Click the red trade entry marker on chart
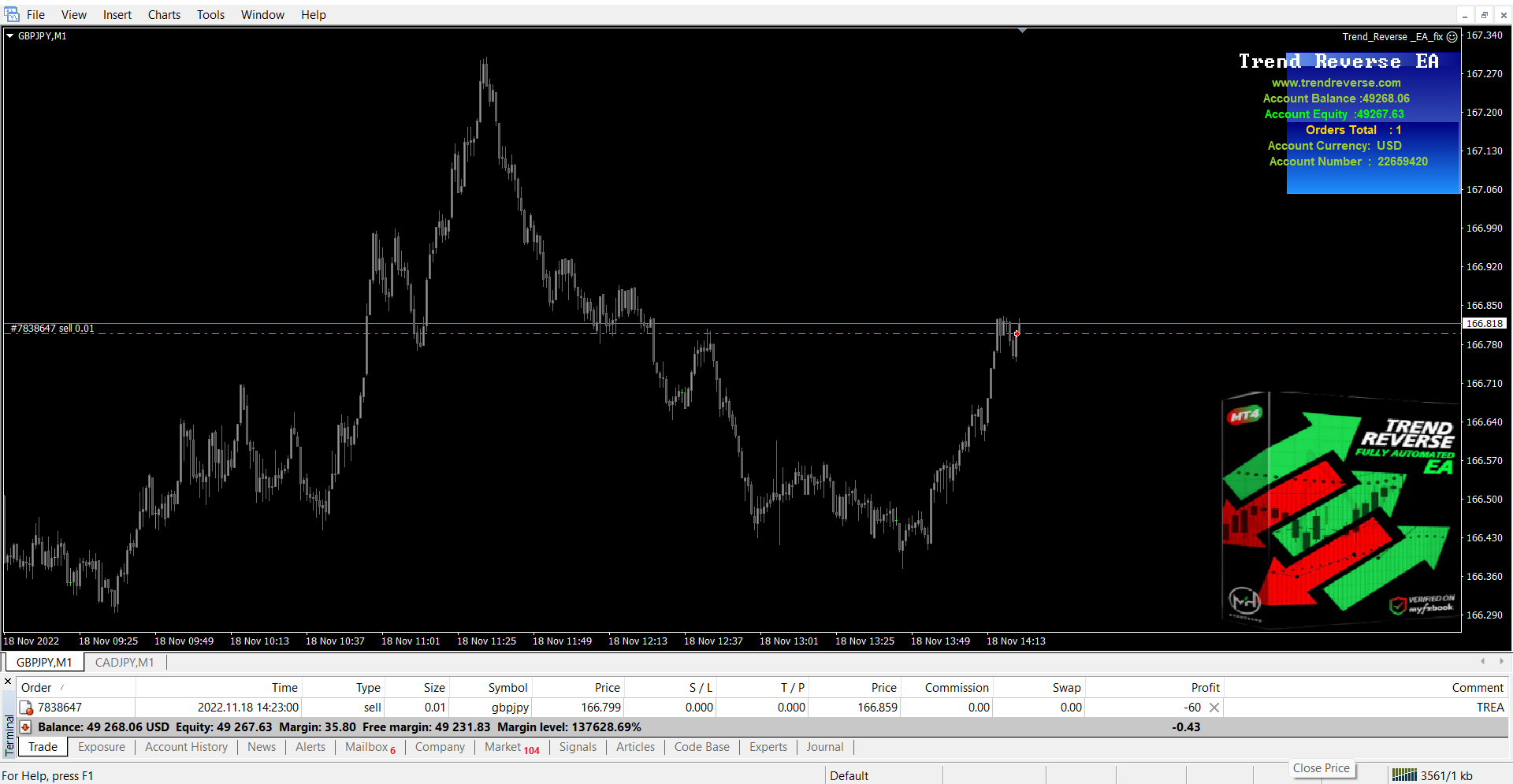 [x=1017, y=333]
